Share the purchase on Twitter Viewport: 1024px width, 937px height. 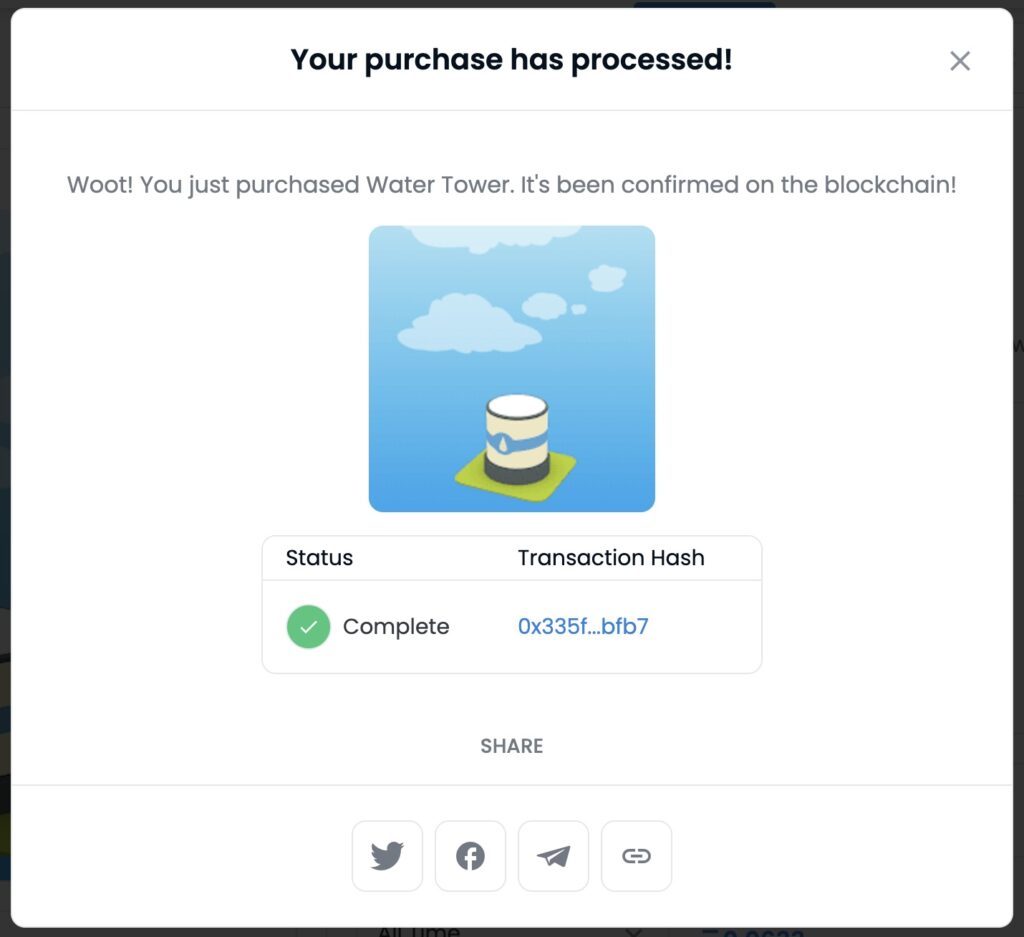pos(387,855)
